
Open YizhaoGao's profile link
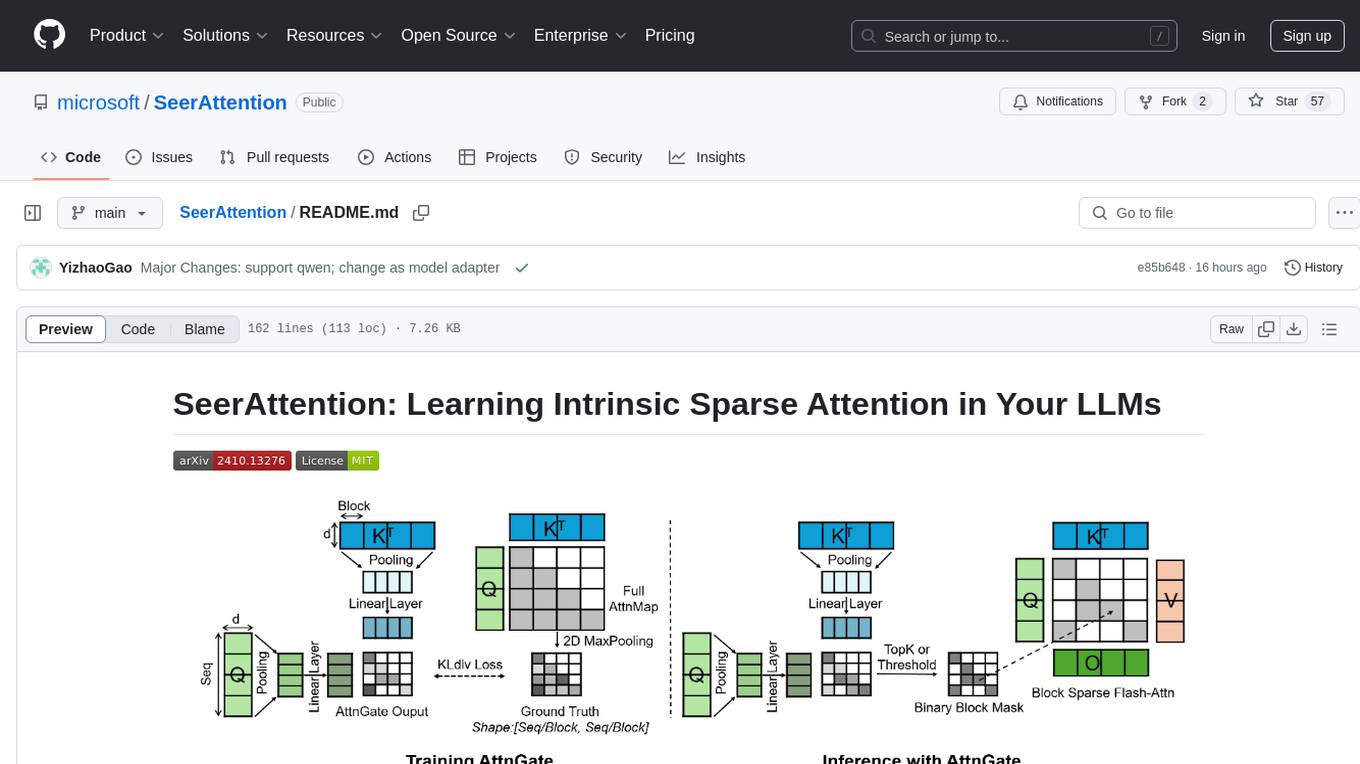point(96,267)
